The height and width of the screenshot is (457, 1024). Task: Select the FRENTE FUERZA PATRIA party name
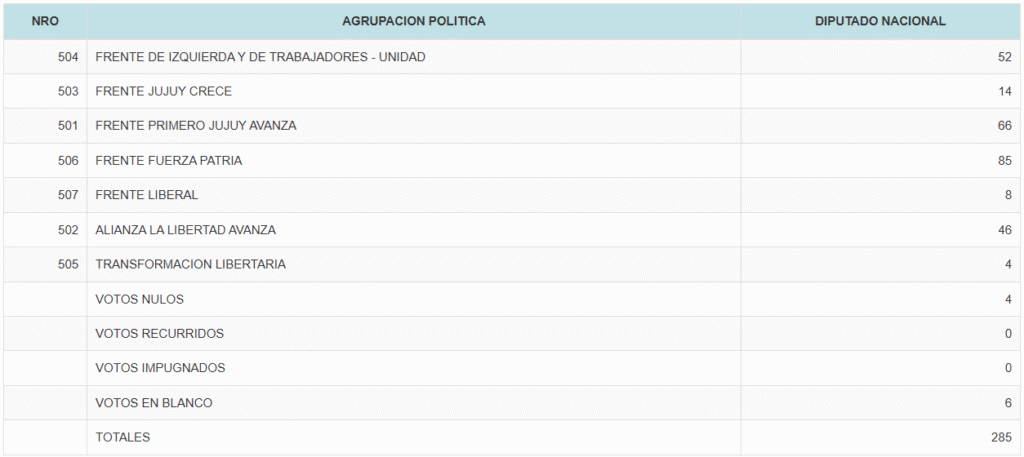pyautogui.click(x=169, y=160)
